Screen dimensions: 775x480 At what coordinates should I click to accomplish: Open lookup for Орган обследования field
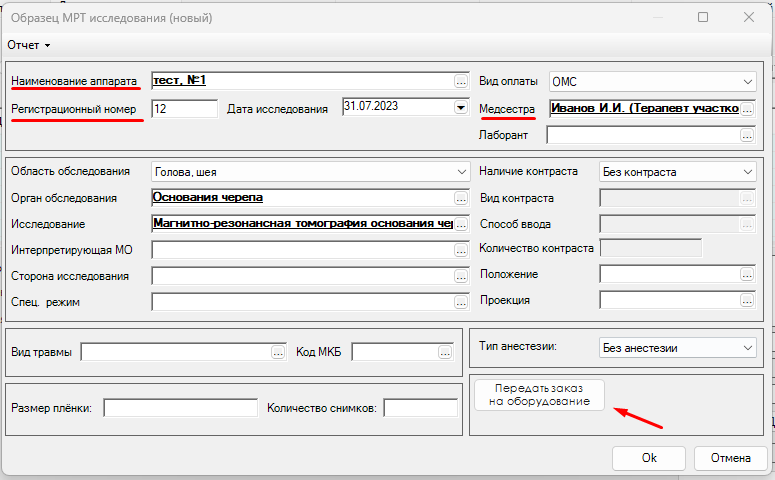point(461,198)
